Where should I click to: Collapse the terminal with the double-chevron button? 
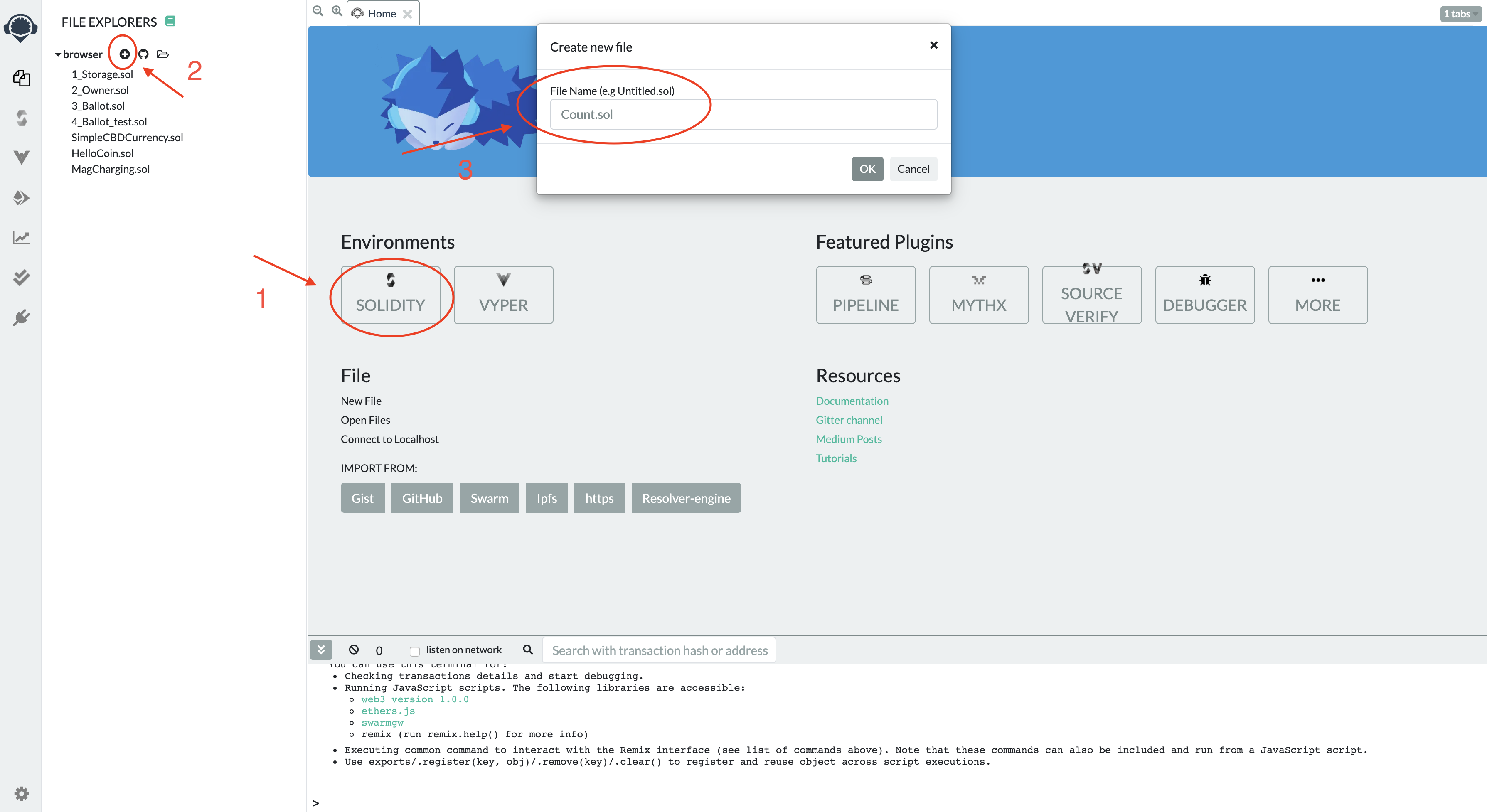tap(321, 650)
